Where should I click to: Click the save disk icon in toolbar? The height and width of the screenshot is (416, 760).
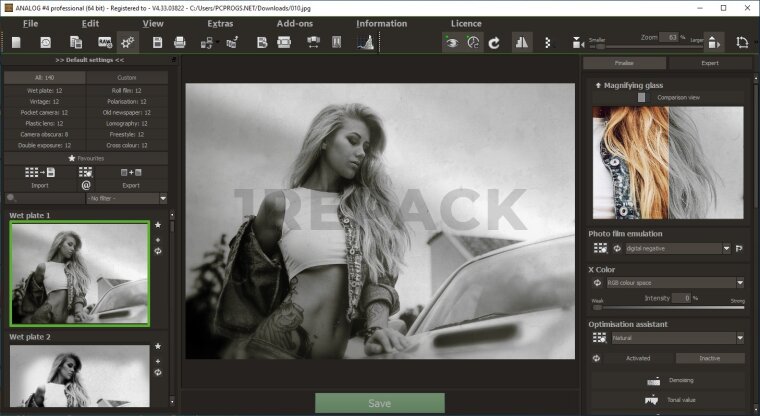157,42
